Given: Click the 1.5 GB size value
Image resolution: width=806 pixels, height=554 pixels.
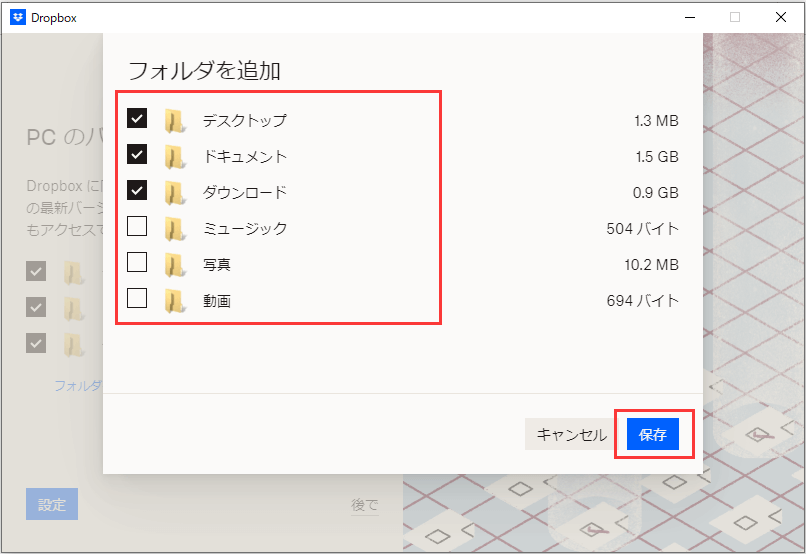Looking at the screenshot, I should (657, 157).
